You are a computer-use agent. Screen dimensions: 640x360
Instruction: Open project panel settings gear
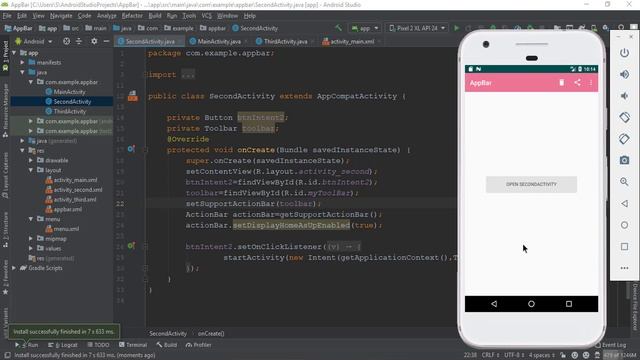click(x=94, y=41)
